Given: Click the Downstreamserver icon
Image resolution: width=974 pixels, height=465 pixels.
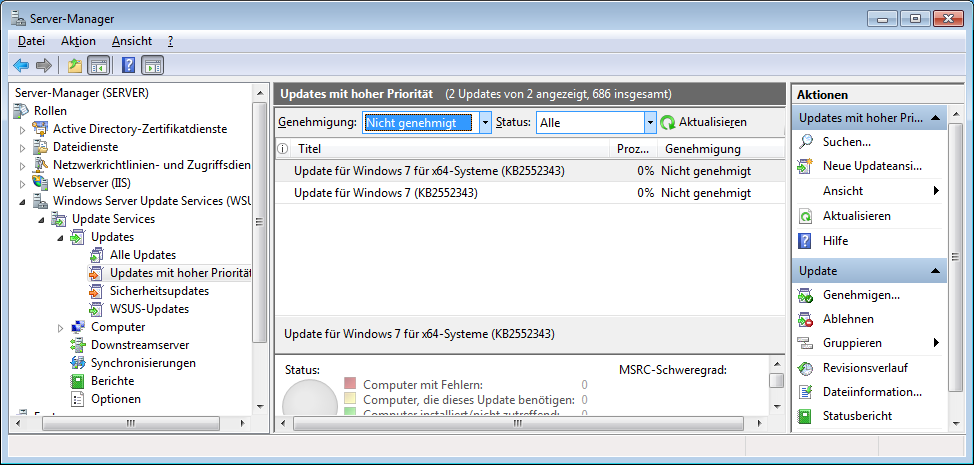Looking at the screenshot, I should click(78, 345).
